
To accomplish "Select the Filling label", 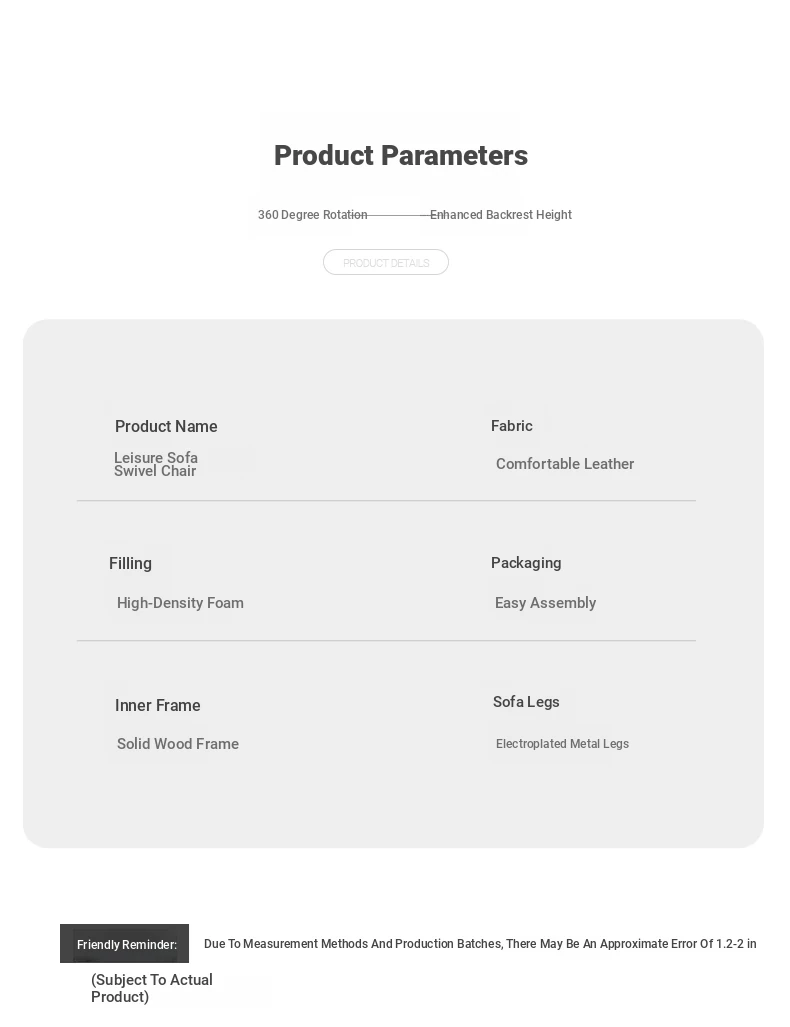I will coord(130,563).
